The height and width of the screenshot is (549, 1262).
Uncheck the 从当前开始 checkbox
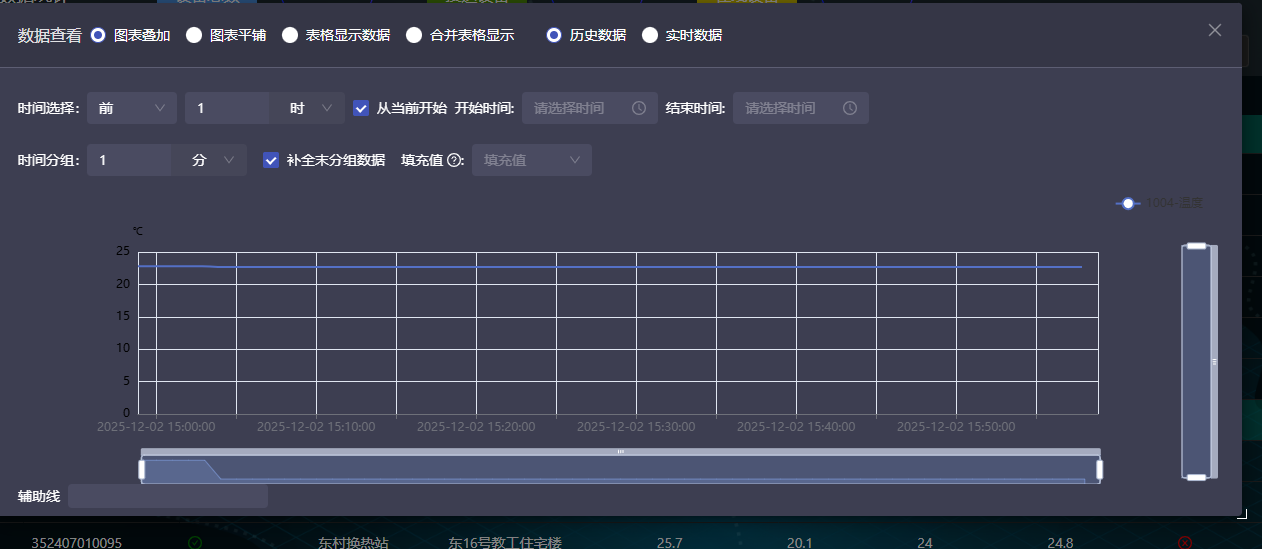click(362, 108)
